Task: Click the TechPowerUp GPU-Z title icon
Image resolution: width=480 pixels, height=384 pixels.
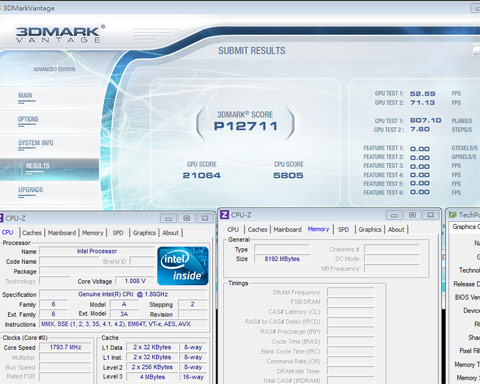Action: 453,215
